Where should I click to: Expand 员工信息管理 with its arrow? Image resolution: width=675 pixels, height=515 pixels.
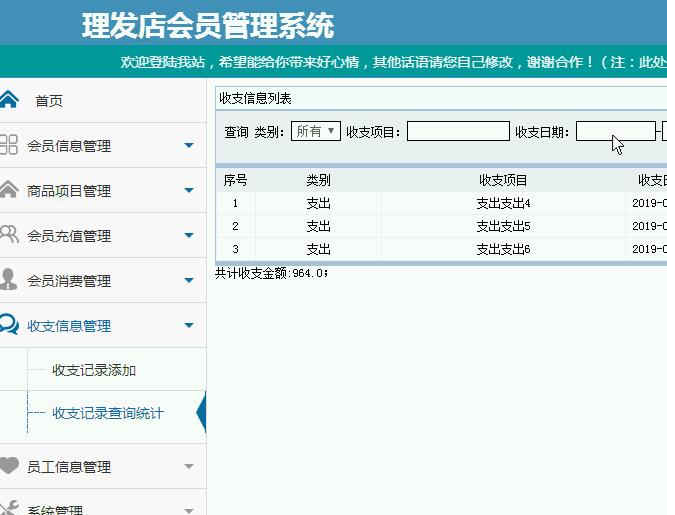(189, 466)
